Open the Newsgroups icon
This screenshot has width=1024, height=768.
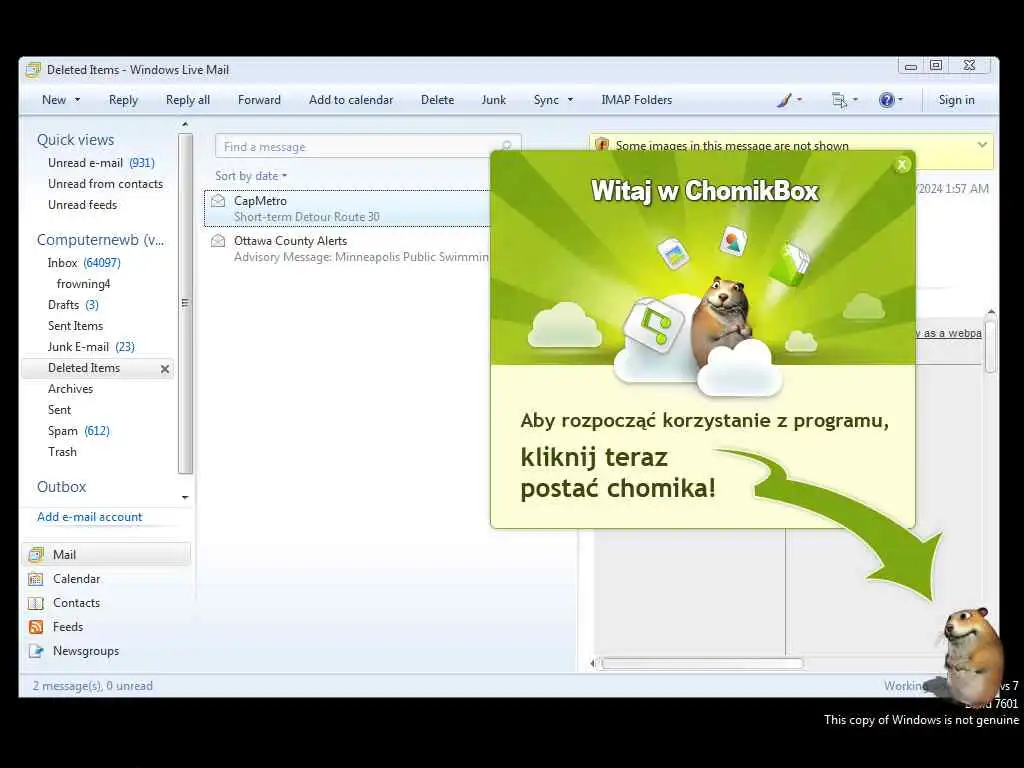pos(36,651)
